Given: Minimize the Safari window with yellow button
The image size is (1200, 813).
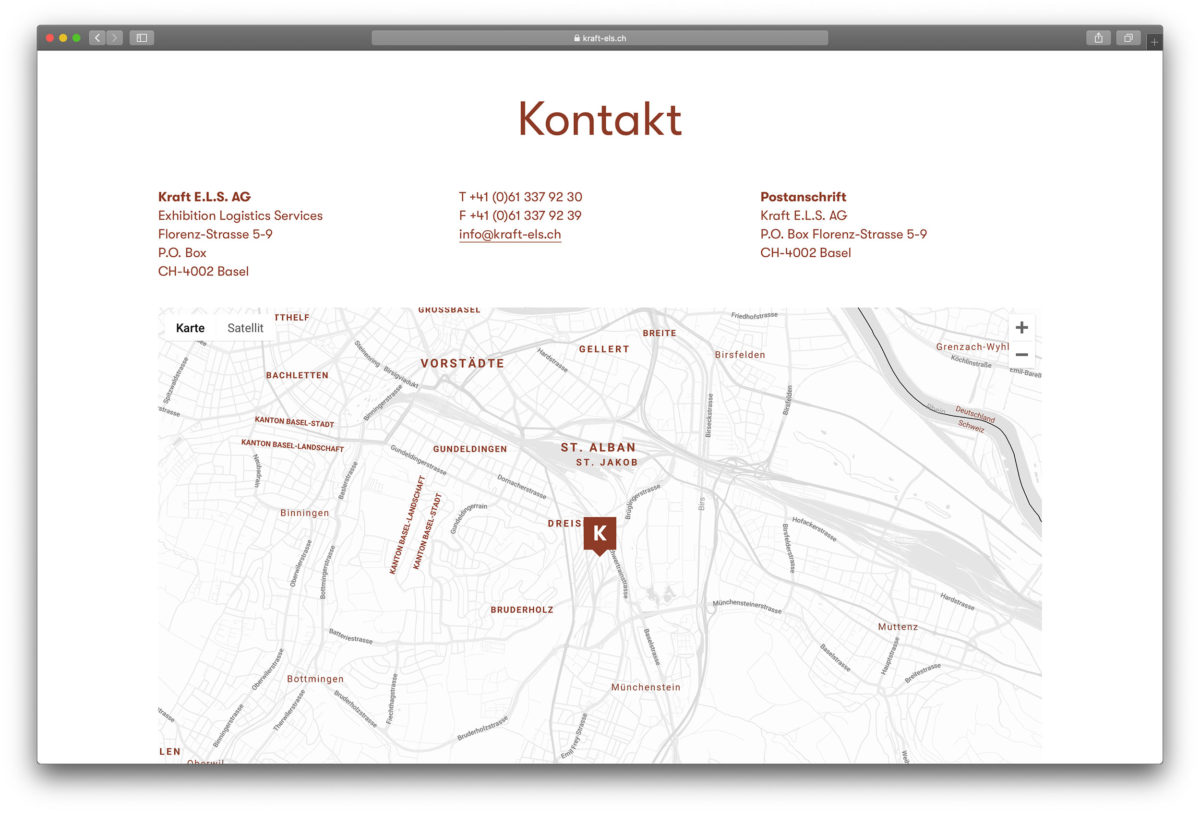Looking at the screenshot, I should (x=63, y=38).
